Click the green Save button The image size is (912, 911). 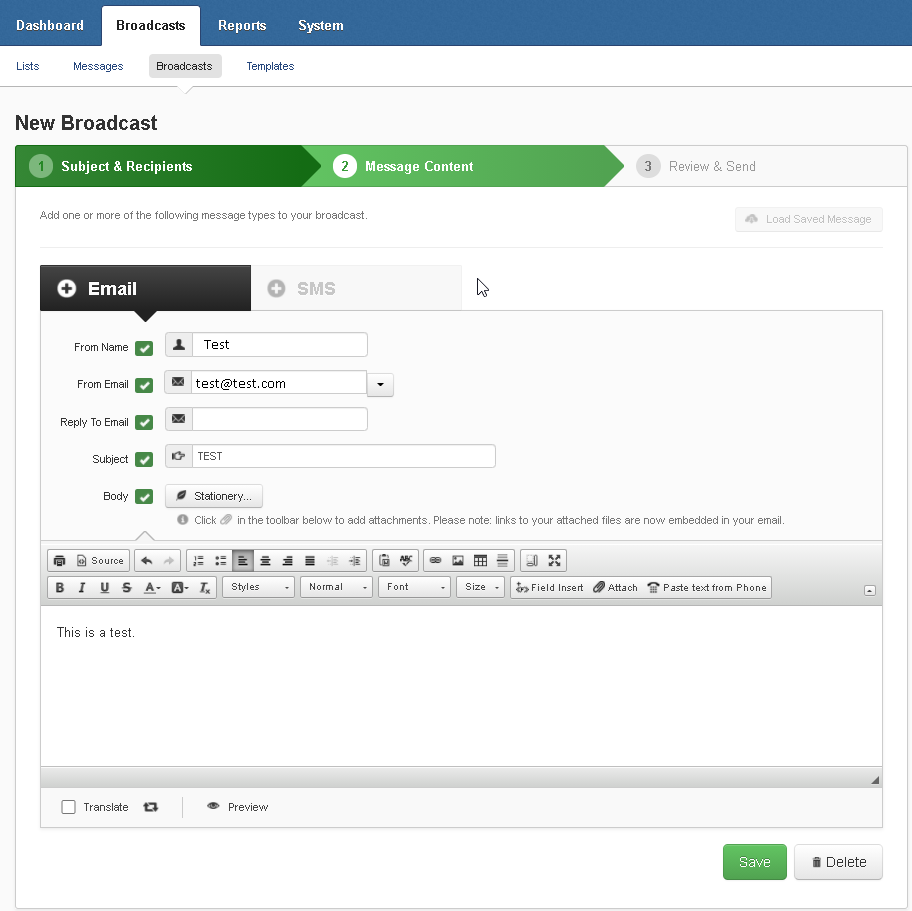tap(754, 862)
